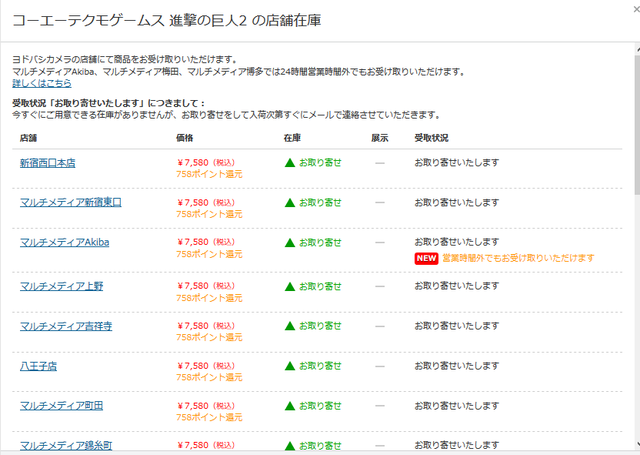The image size is (640, 455).
Task: Click 758ポイント還元 in マルチメディア上野 row
Action: [209, 298]
